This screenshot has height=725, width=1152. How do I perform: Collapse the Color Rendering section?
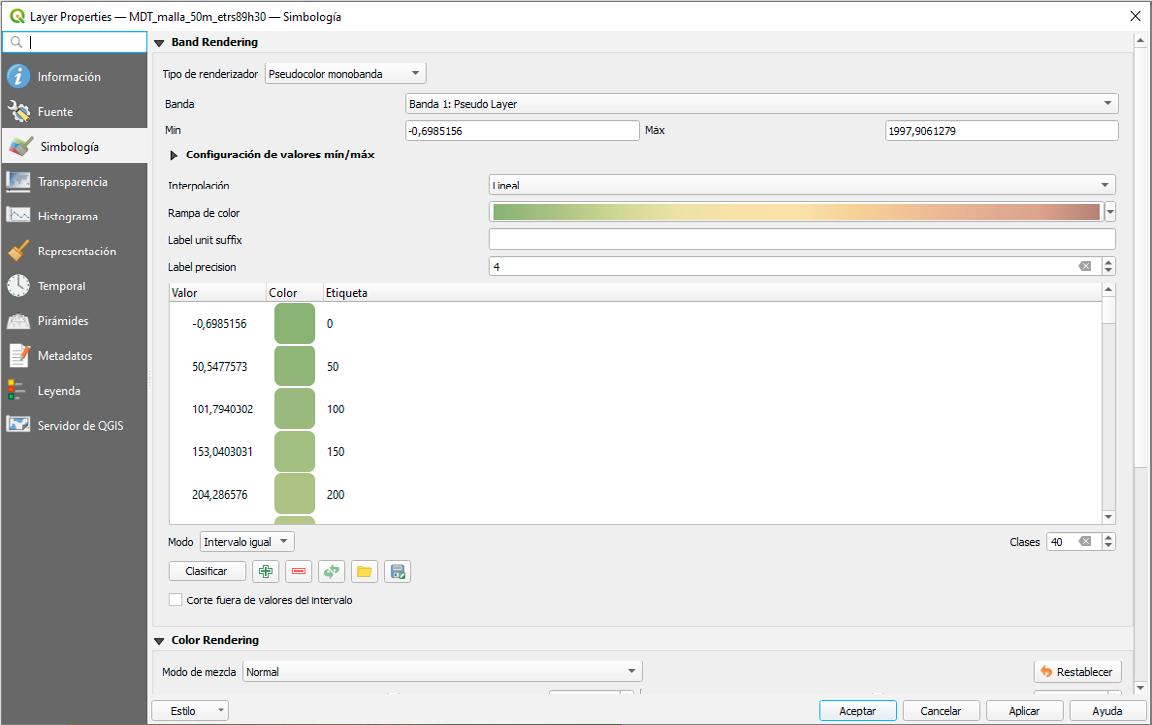[x=159, y=641]
